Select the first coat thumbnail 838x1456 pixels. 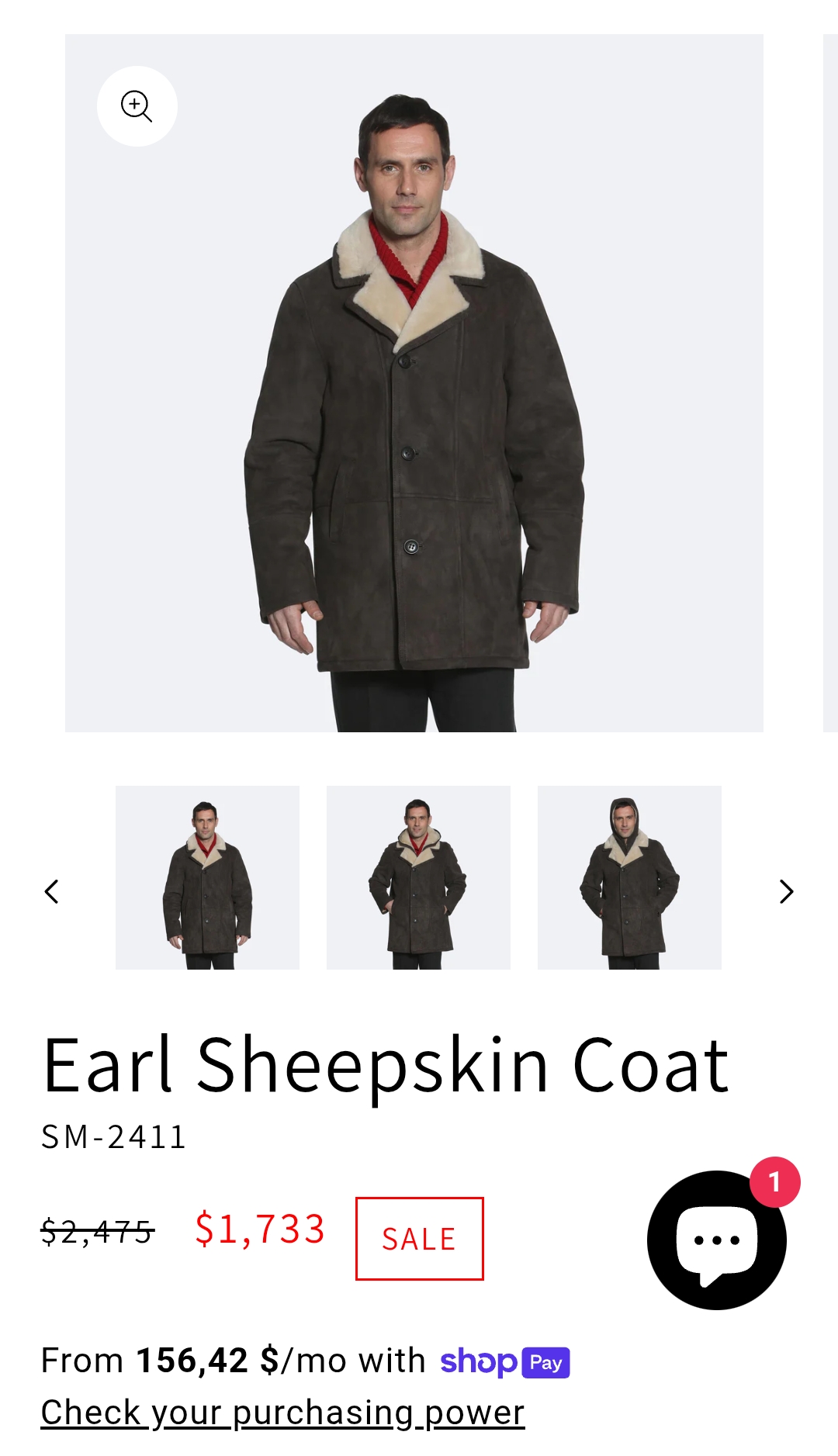tap(207, 877)
